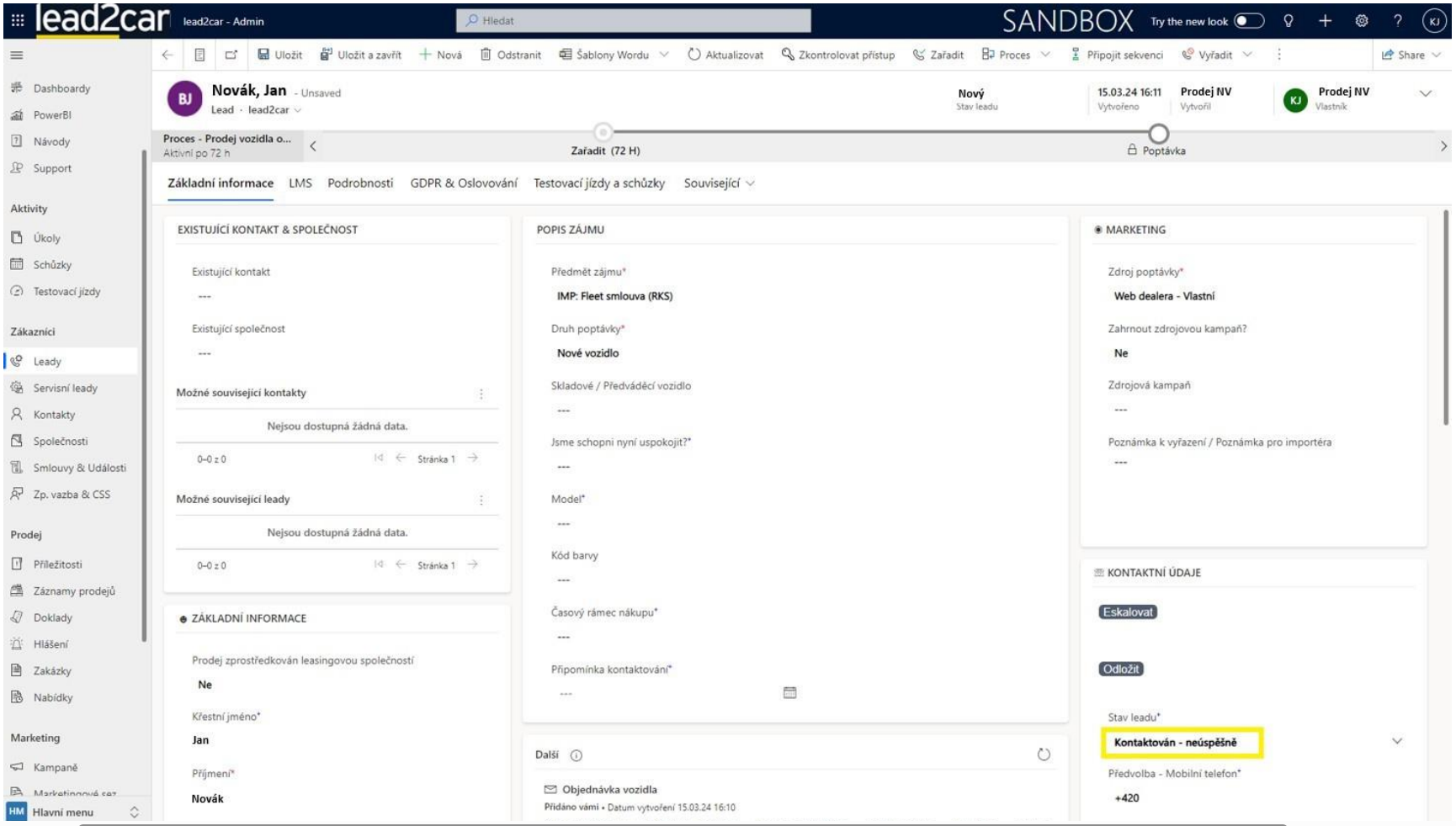
Task: Expand the Stav leadu dropdown
Action: point(1396,742)
